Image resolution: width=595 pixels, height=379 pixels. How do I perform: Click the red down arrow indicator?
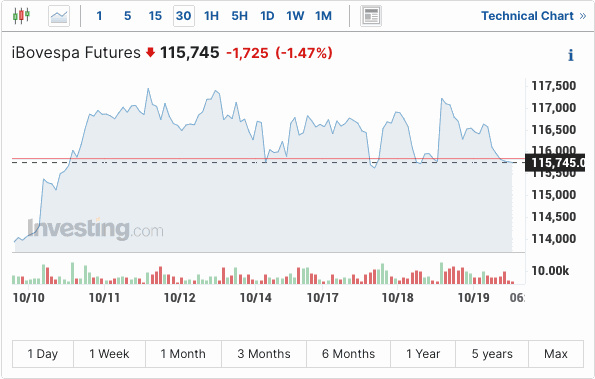150,52
